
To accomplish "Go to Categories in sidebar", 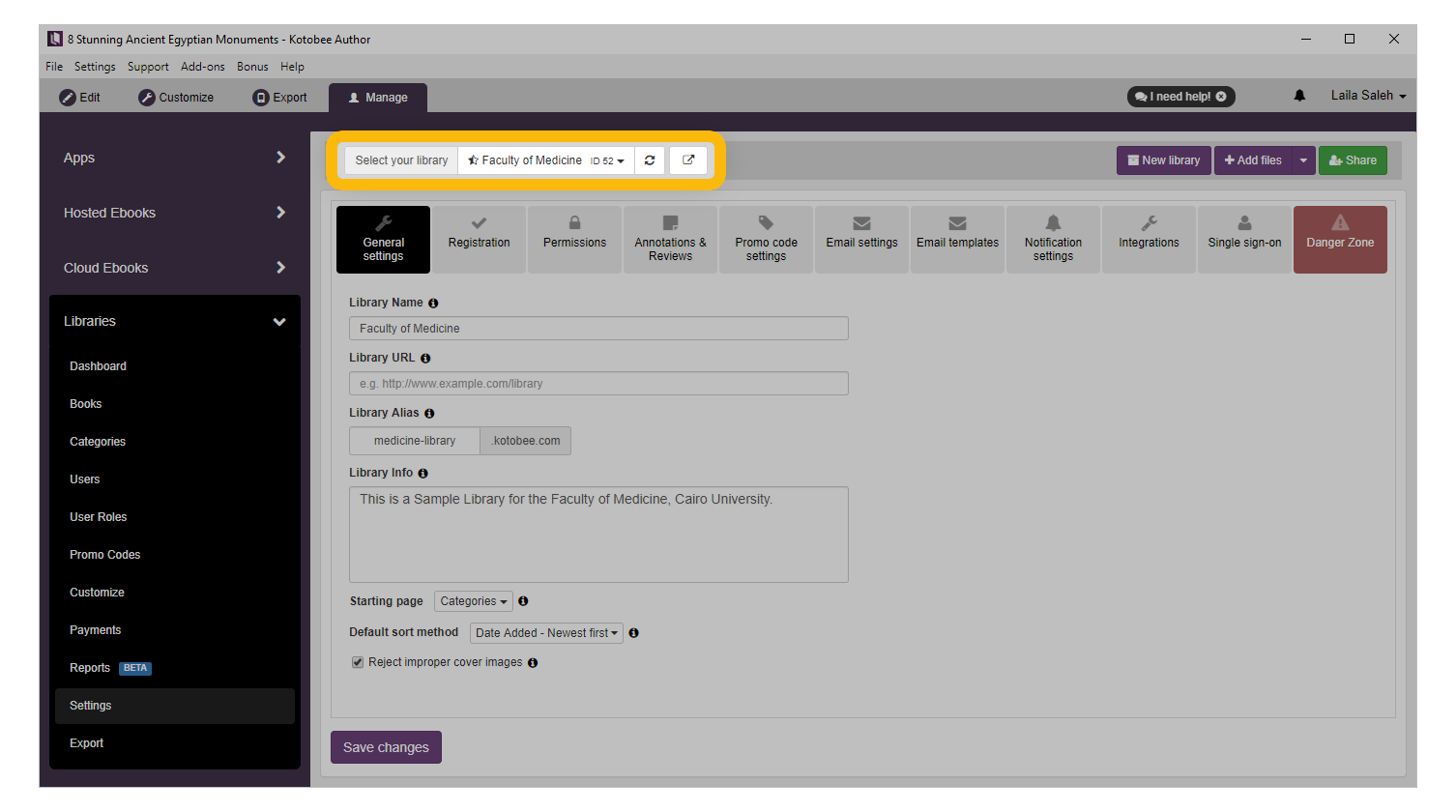I will coord(175,442).
